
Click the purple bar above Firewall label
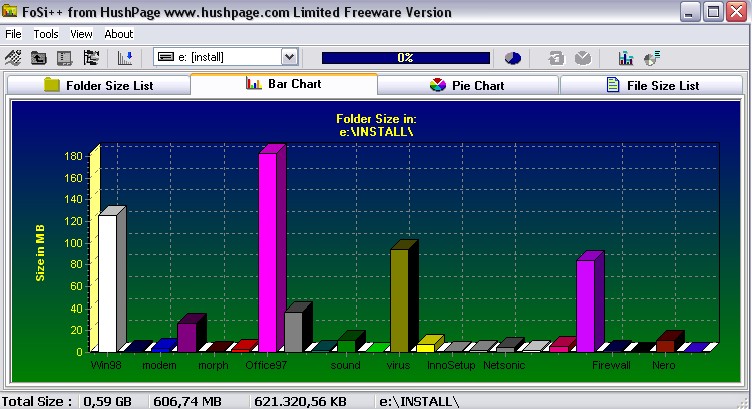(x=585, y=306)
